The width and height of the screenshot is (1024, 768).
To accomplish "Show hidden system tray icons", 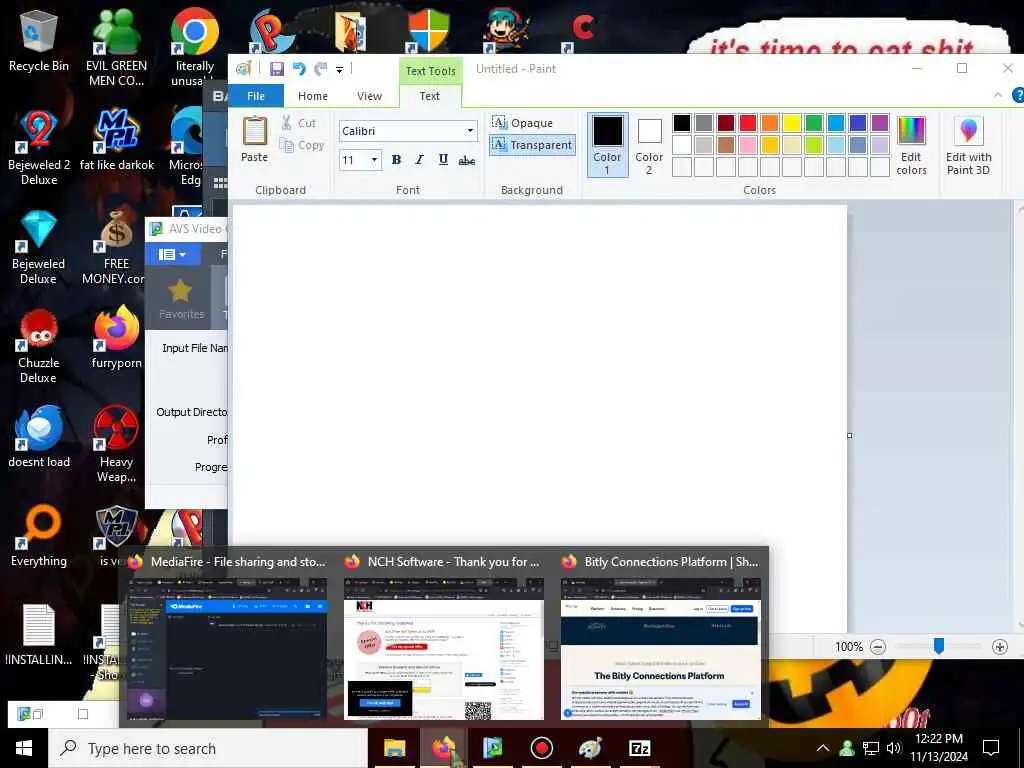I will [823, 748].
